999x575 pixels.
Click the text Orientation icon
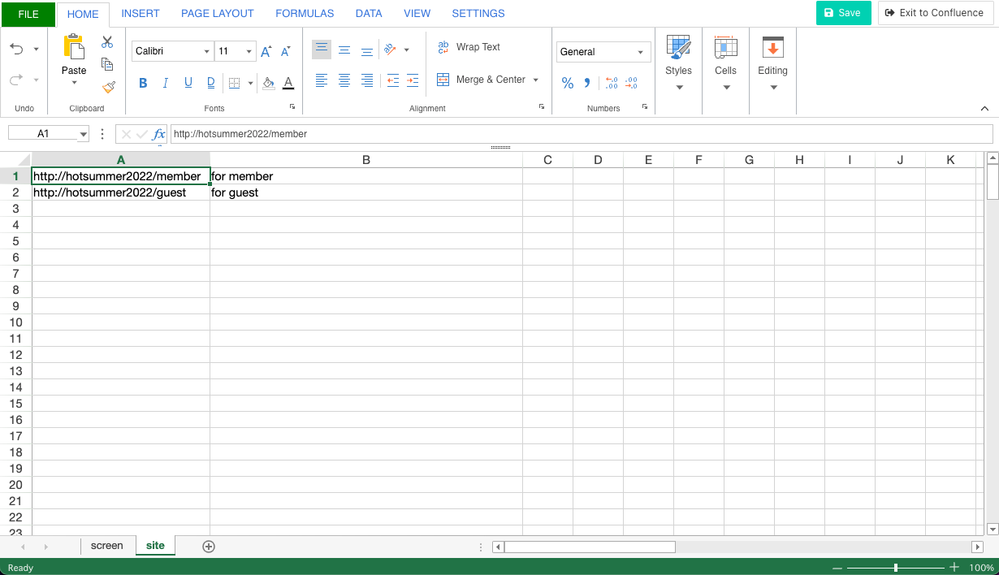[x=390, y=49]
